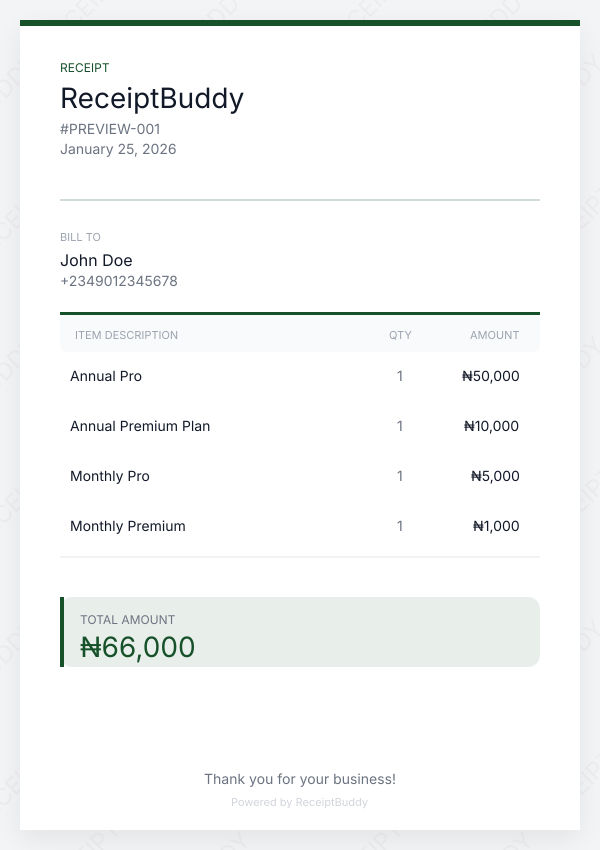
Task: Select the Monthly Pro item row
Action: [x=110, y=476]
